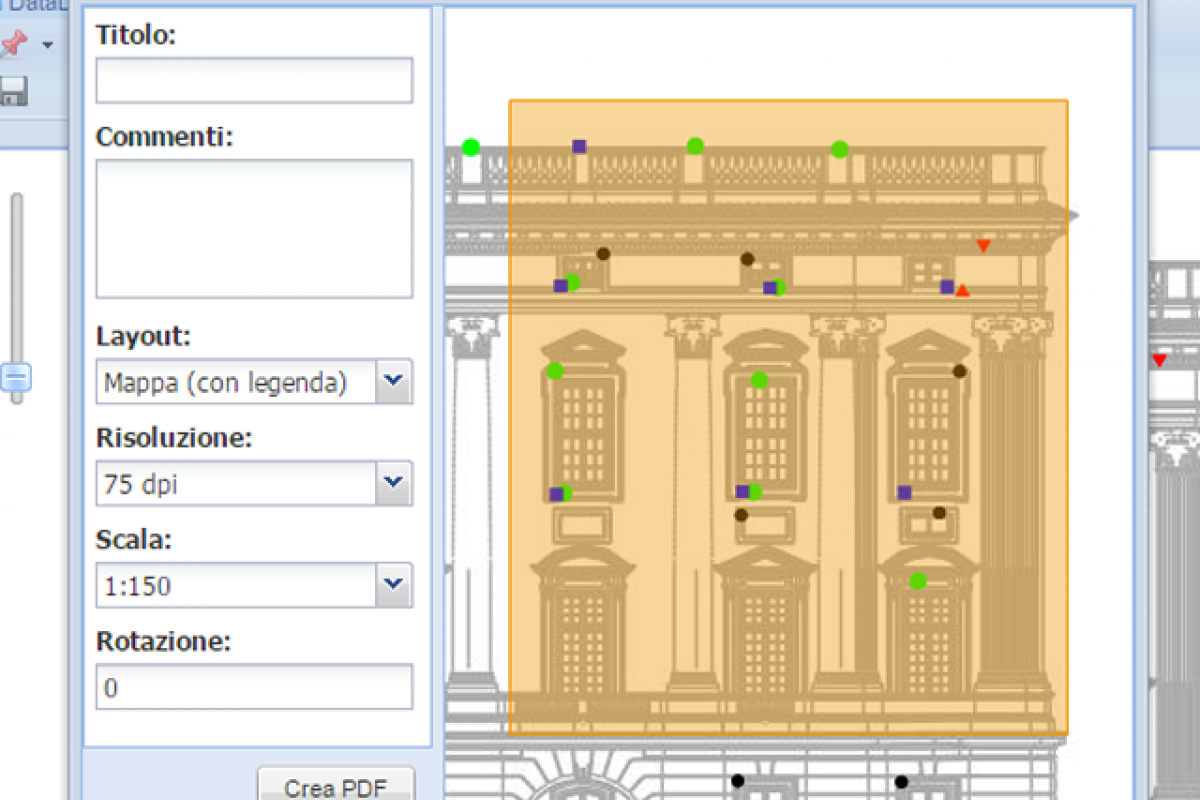Click the dark brown dot beside the upper right window
This screenshot has height=800, width=1200.
click(x=960, y=371)
